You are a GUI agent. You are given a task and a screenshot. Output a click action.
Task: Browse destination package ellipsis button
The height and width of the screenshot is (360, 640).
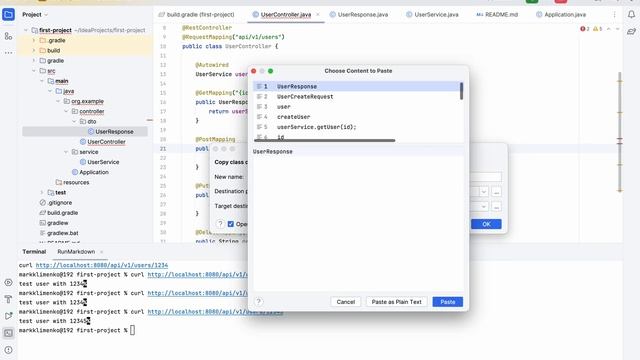[x=496, y=192]
